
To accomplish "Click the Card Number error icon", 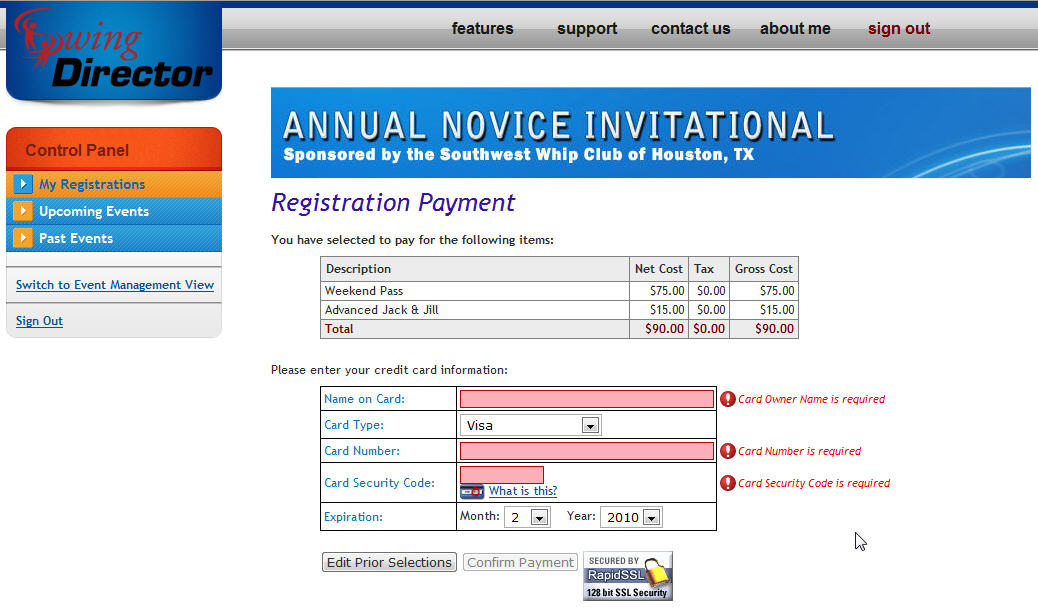I will coord(728,451).
